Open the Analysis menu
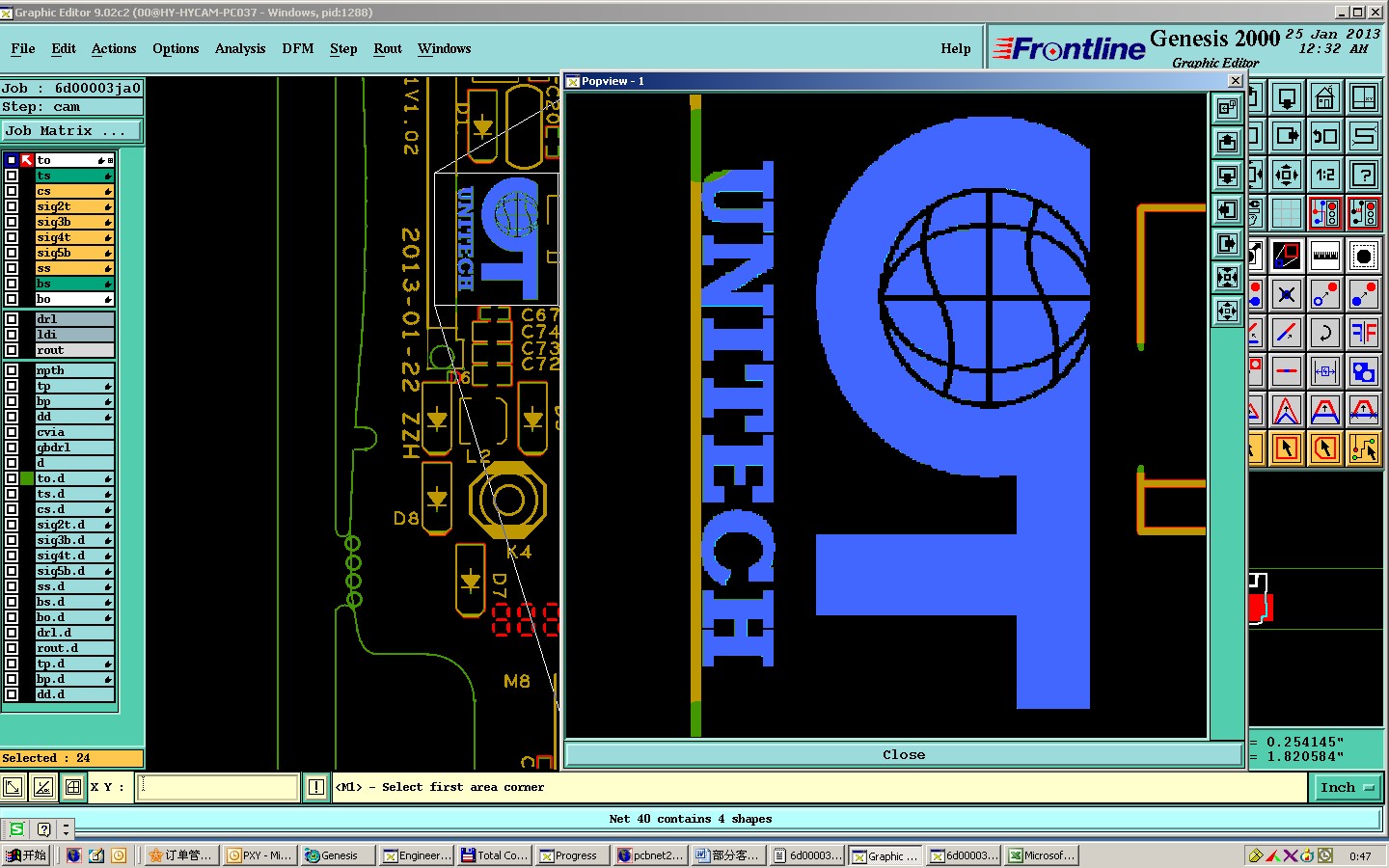1389x868 pixels. pos(240,48)
